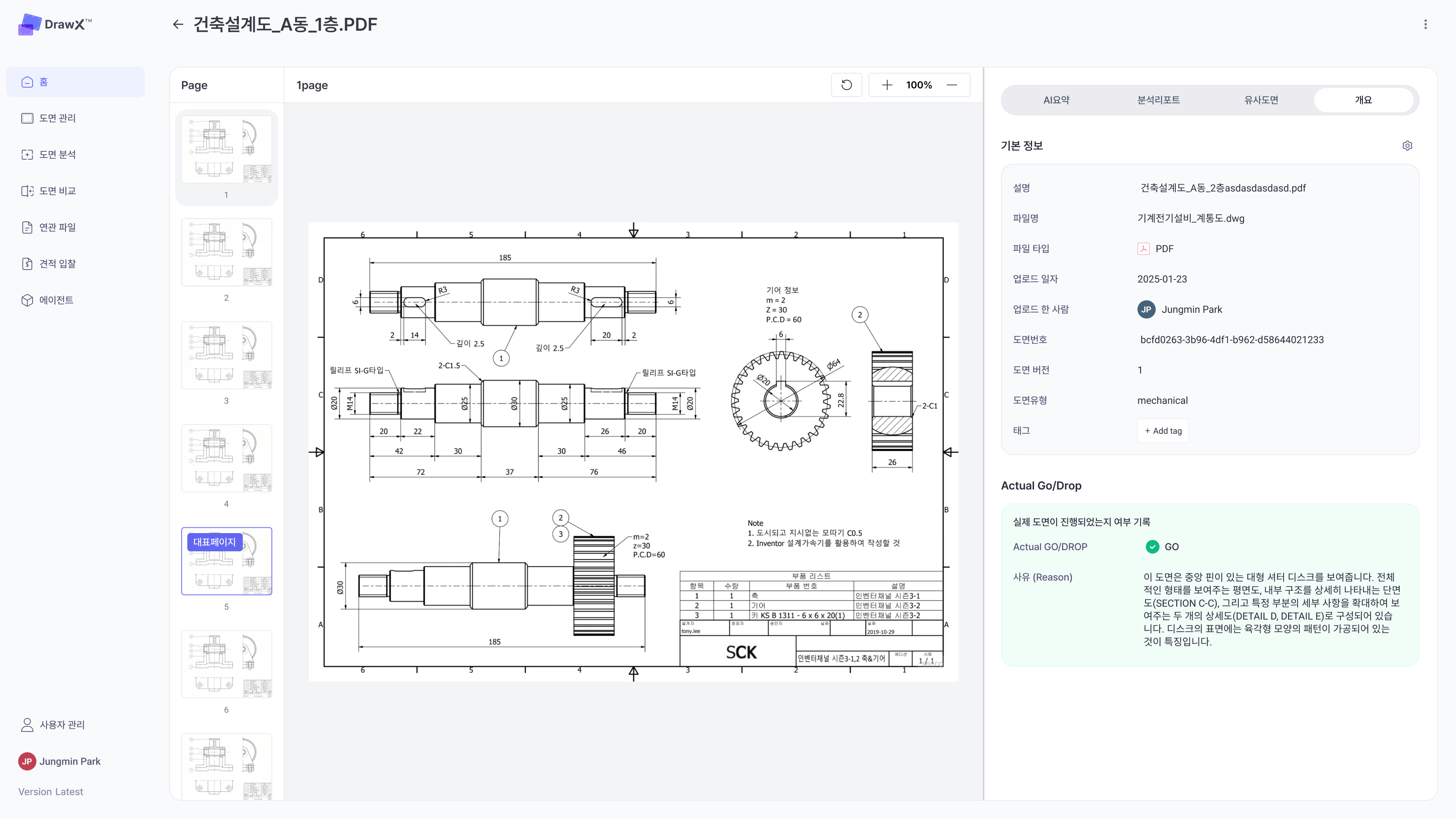Click the rotate/reset view icon

tap(846, 85)
